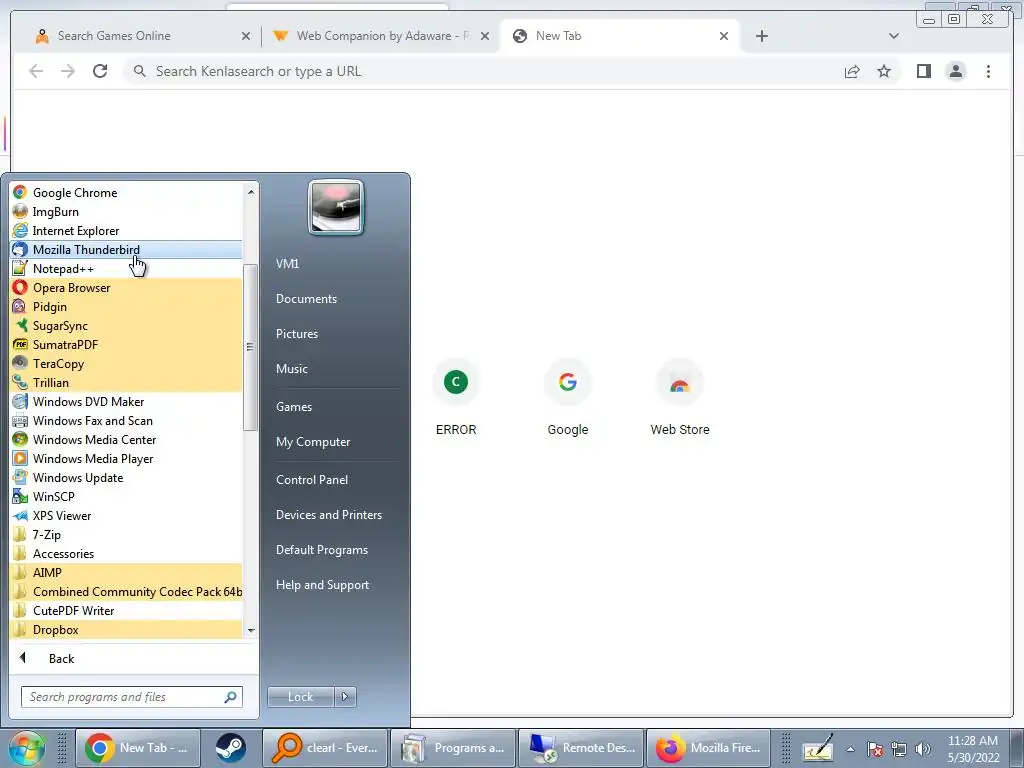Open the ERROR shortcut tile
Screen dimensions: 1024x768
tap(456, 397)
